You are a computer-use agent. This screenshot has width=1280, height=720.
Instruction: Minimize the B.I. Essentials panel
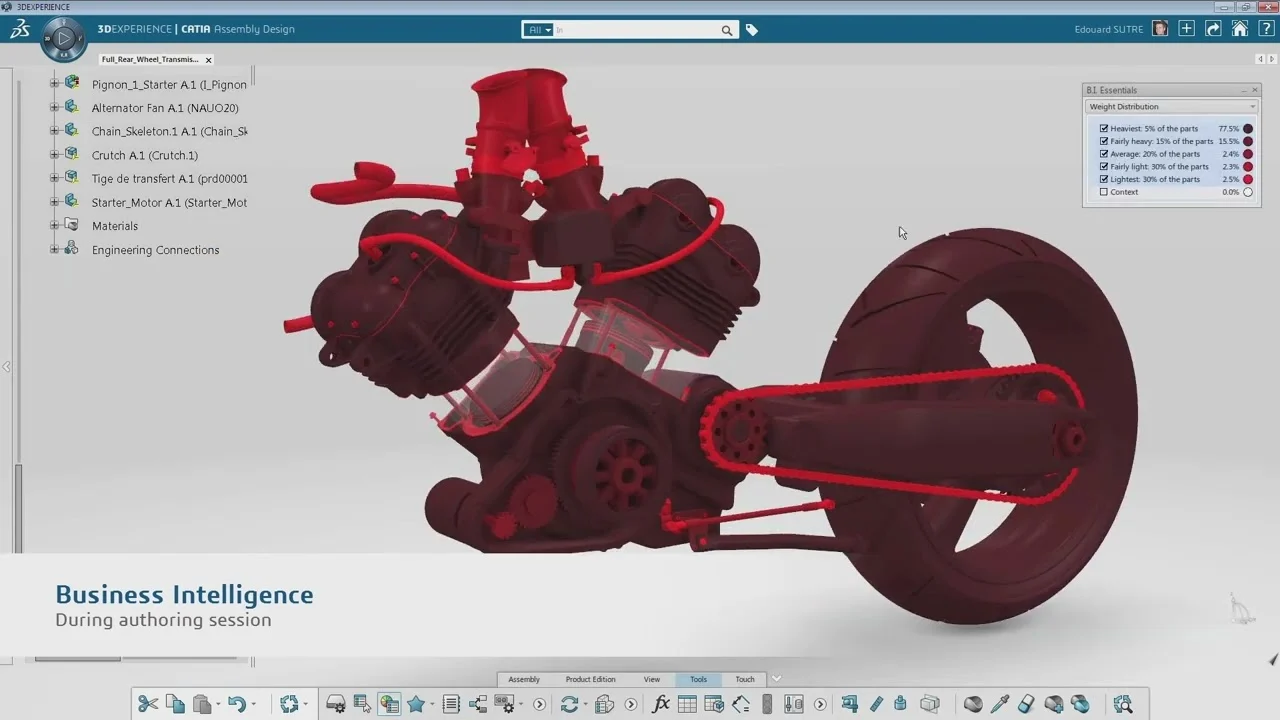(1244, 90)
